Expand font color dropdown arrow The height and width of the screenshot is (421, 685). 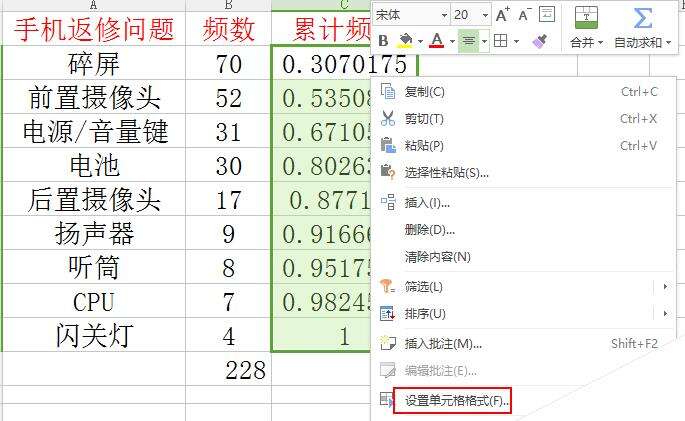452,42
